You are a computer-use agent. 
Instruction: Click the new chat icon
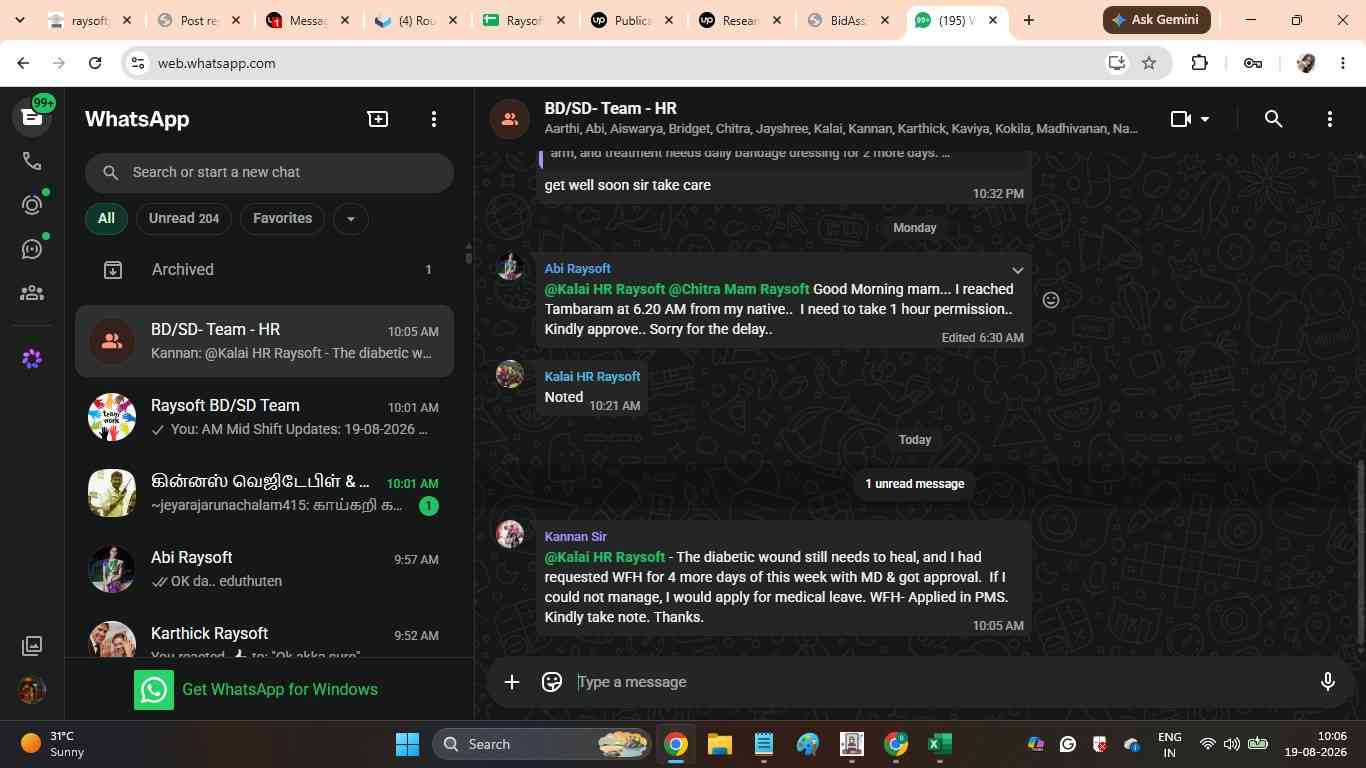click(x=378, y=119)
